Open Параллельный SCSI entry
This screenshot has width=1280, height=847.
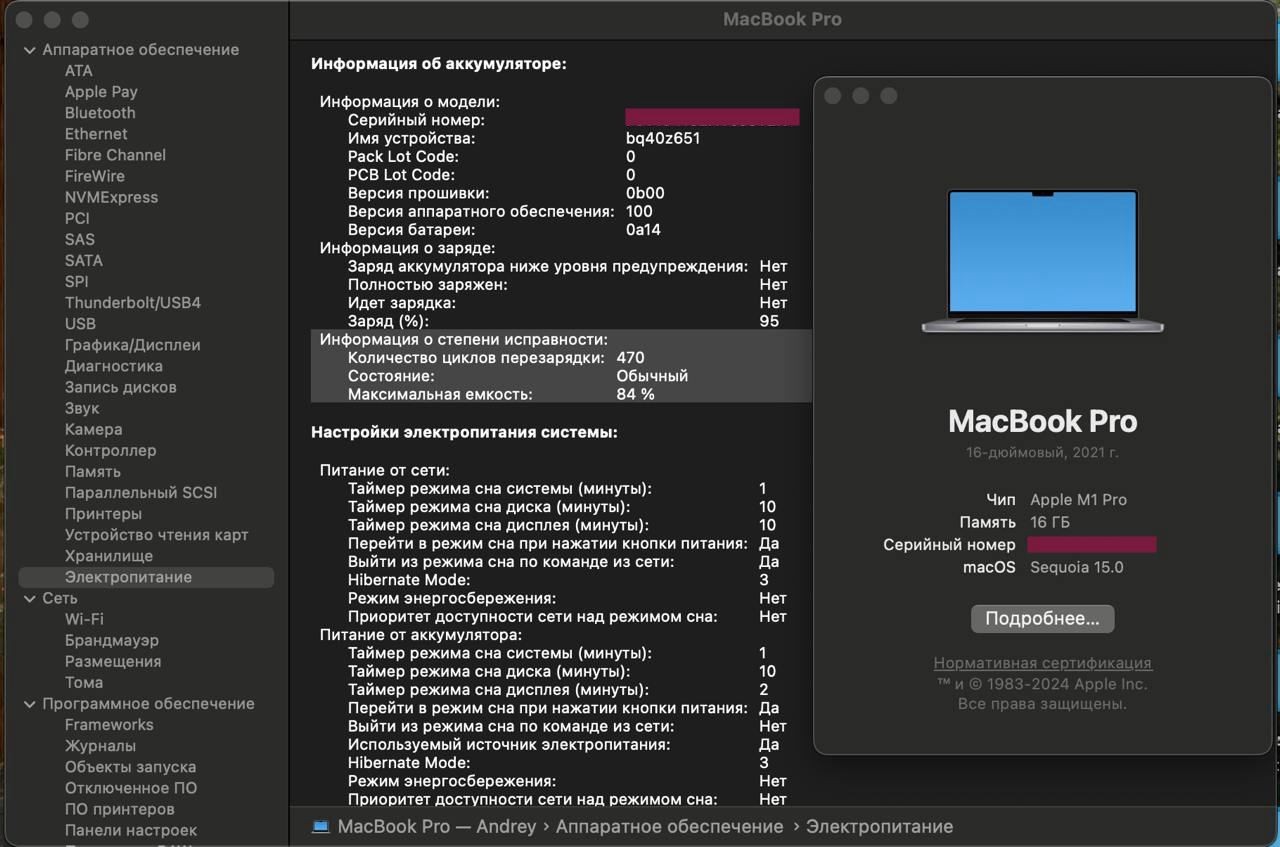point(141,492)
